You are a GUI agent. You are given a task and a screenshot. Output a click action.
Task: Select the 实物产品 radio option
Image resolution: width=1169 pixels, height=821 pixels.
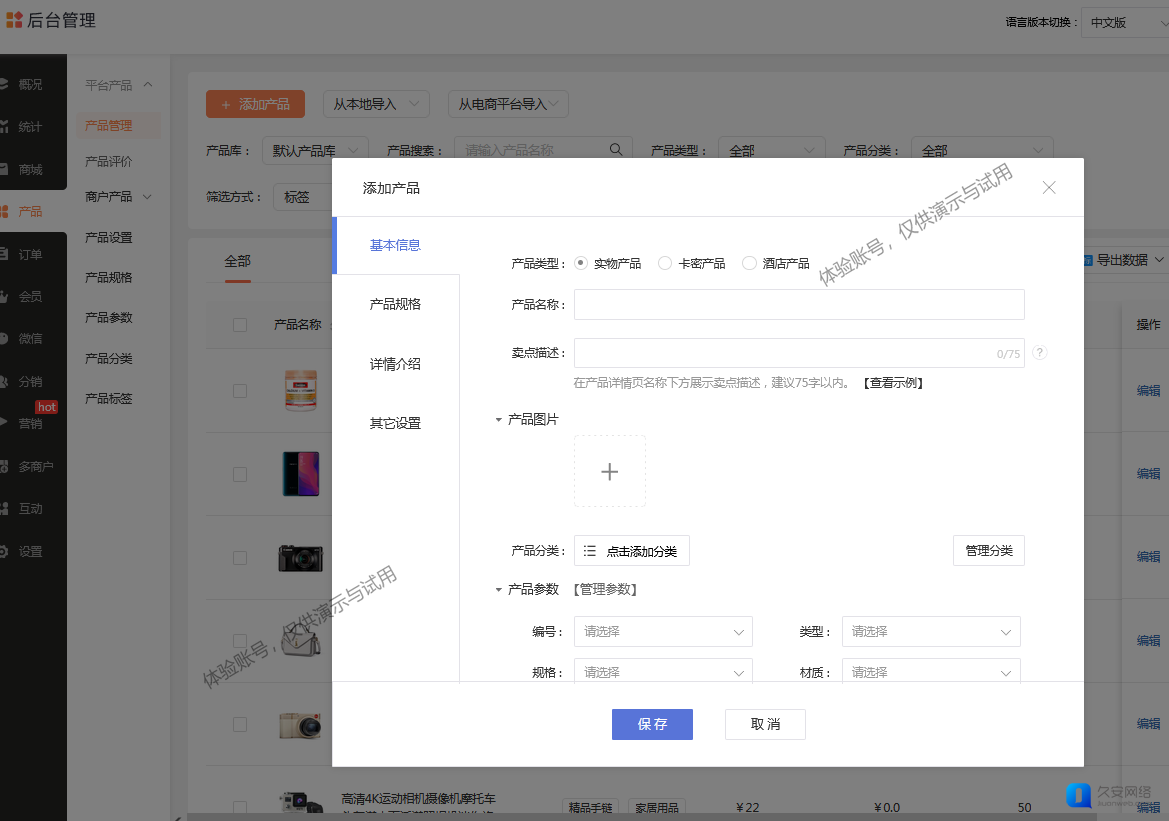click(x=581, y=263)
